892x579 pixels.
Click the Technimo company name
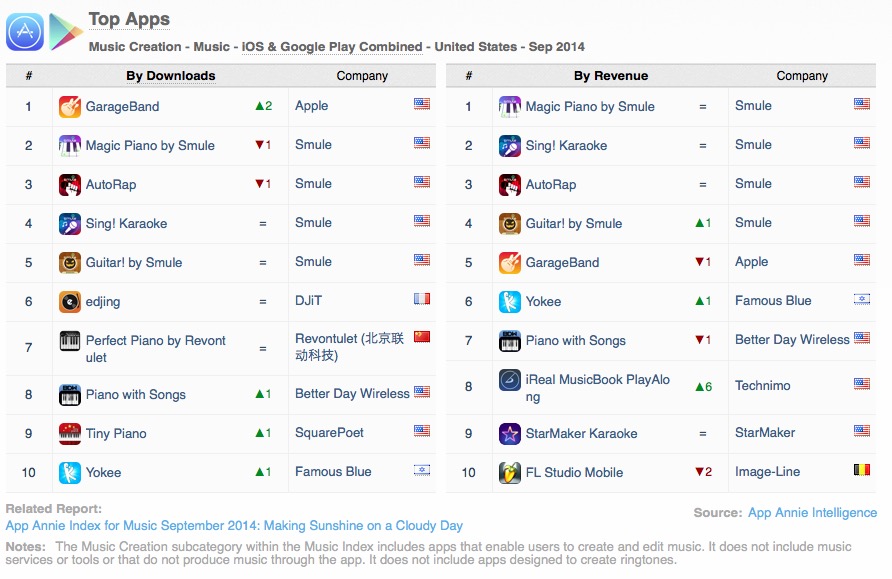pyautogui.click(x=762, y=386)
